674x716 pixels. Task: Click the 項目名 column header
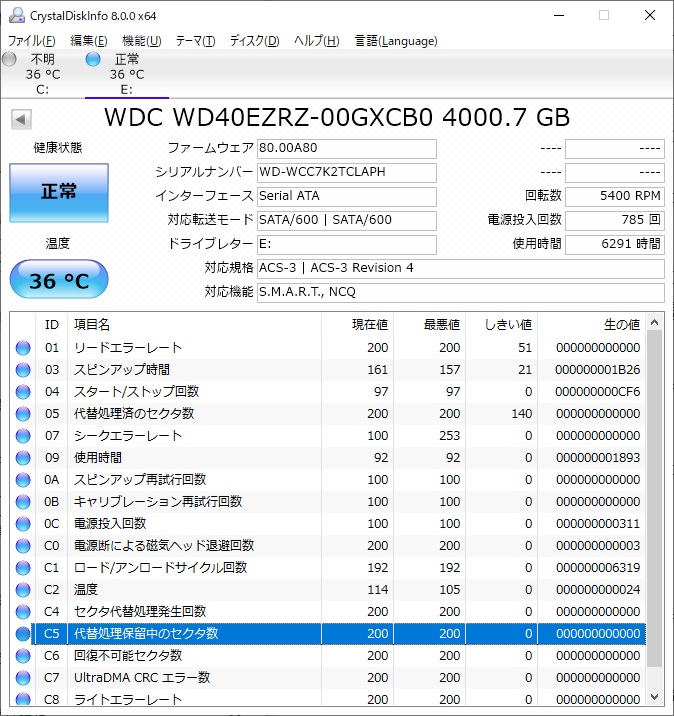click(x=195, y=325)
